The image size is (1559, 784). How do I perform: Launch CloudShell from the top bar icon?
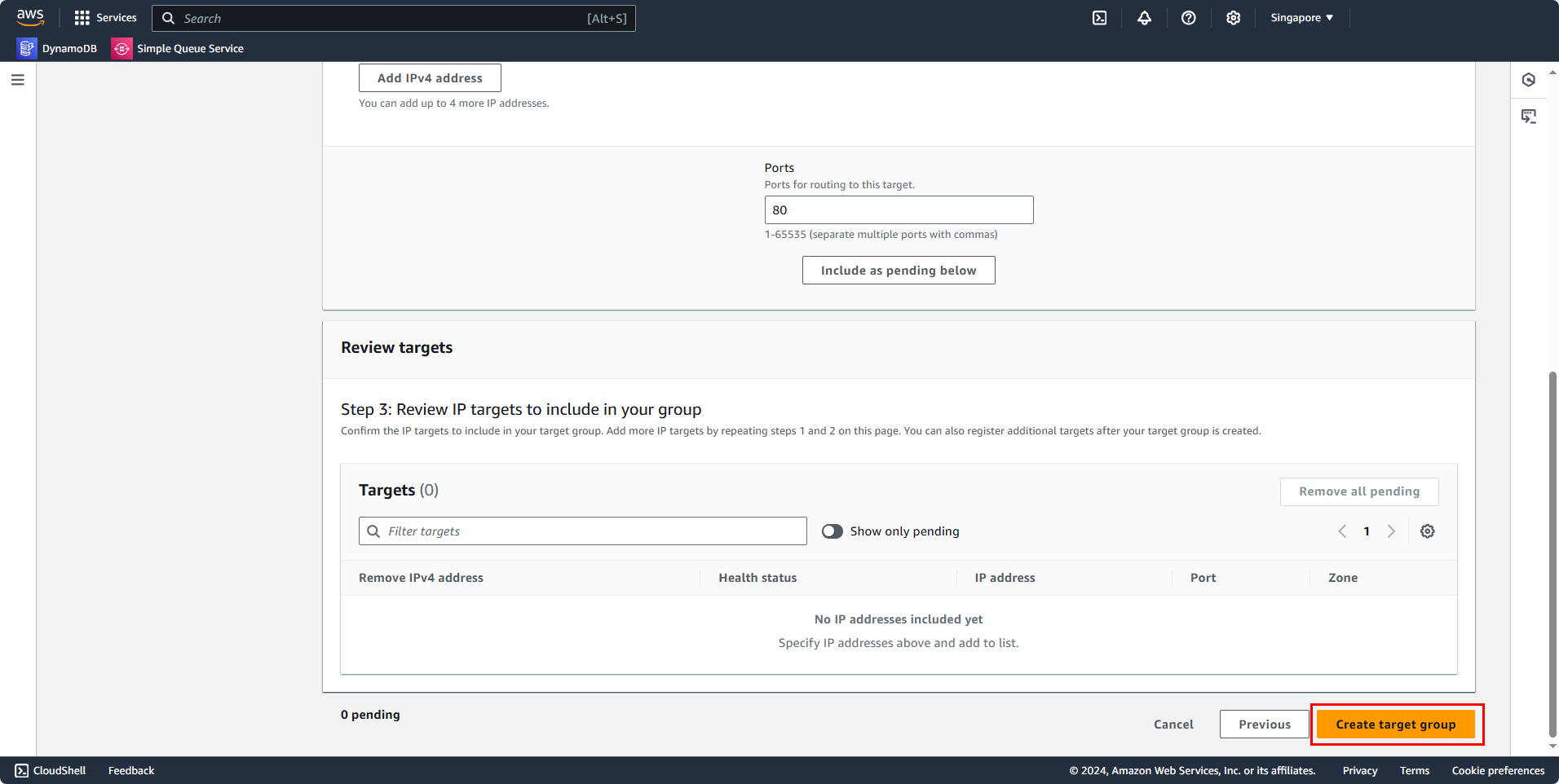(x=1100, y=18)
